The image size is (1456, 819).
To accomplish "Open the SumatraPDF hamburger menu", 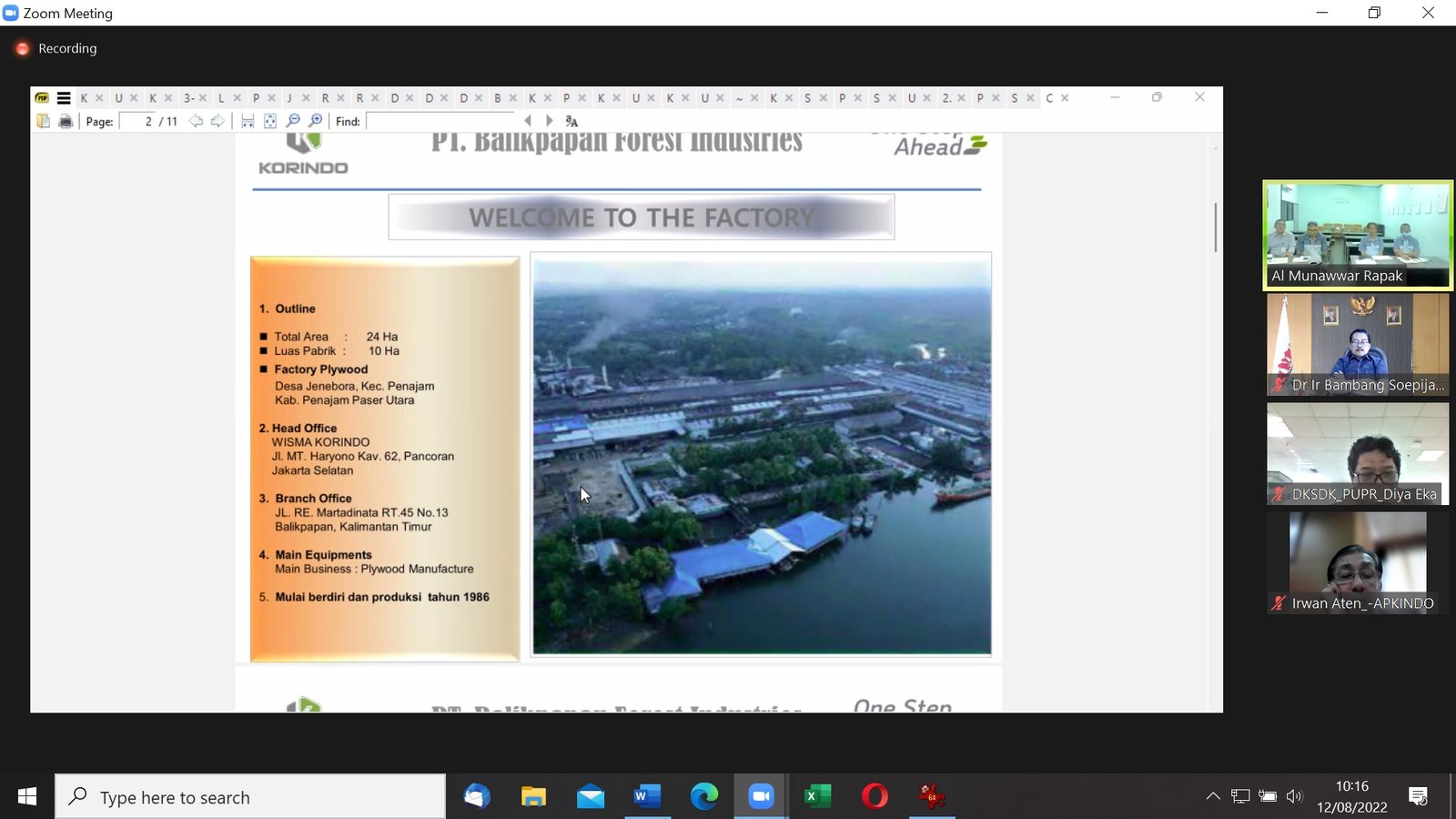I will tap(64, 98).
